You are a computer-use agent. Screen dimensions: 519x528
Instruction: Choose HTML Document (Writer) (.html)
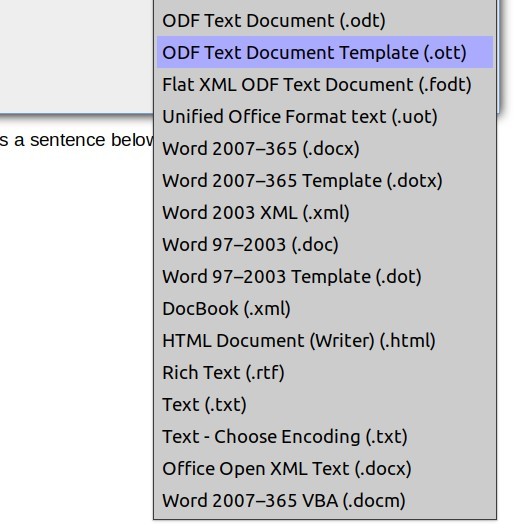pyautogui.click(x=325, y=340)
